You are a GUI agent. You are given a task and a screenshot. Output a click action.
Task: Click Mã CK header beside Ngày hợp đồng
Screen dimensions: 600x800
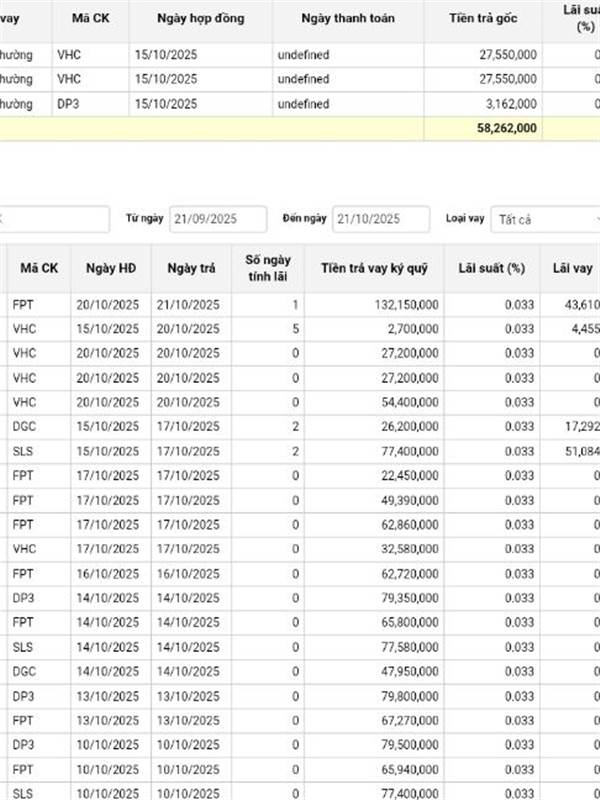(x=90, y=18)
